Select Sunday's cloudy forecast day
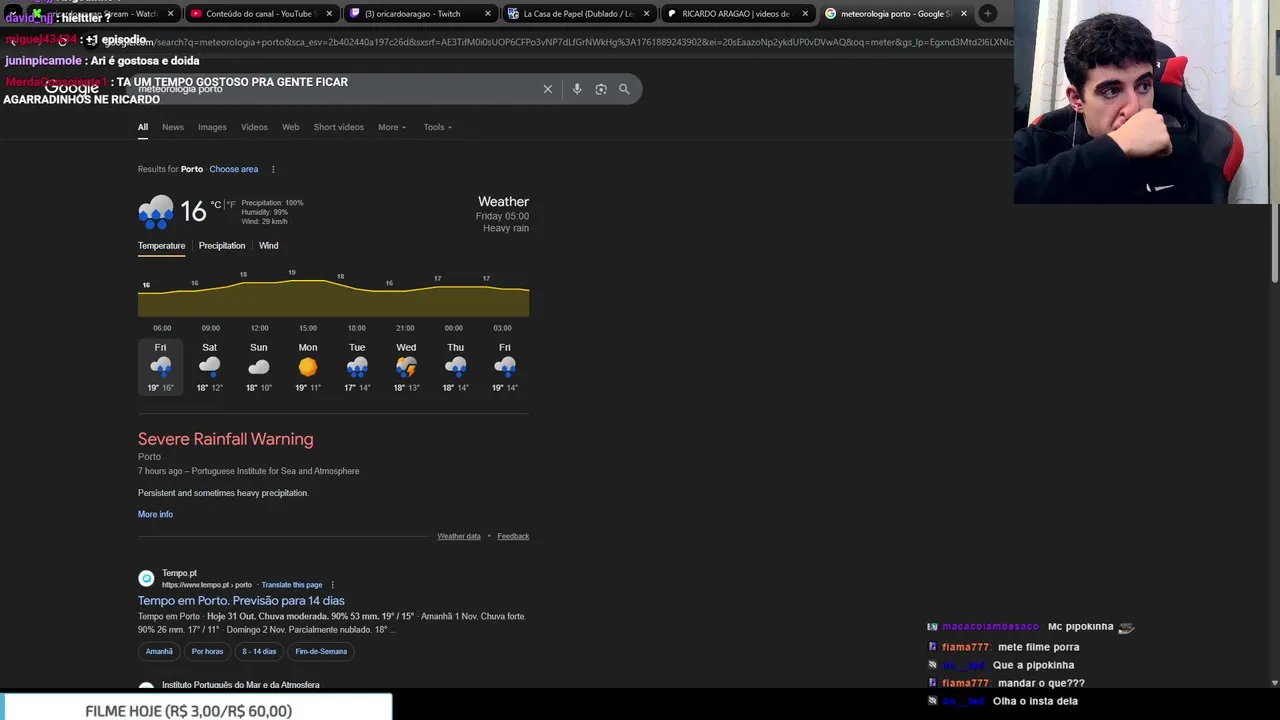The image size is (1280, 720). pos(258,367)
